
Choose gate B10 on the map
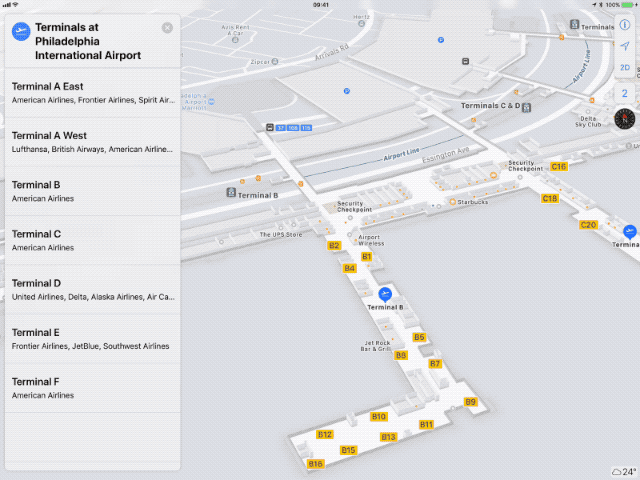point(379,416)
